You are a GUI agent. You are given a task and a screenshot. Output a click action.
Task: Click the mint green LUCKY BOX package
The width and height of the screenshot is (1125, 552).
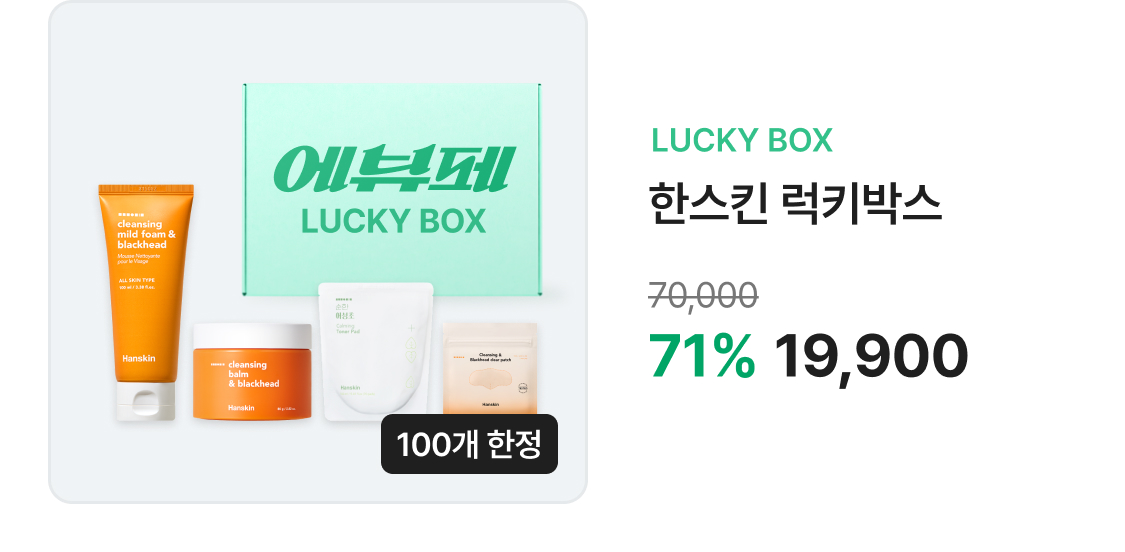click(x=392, y=190)
